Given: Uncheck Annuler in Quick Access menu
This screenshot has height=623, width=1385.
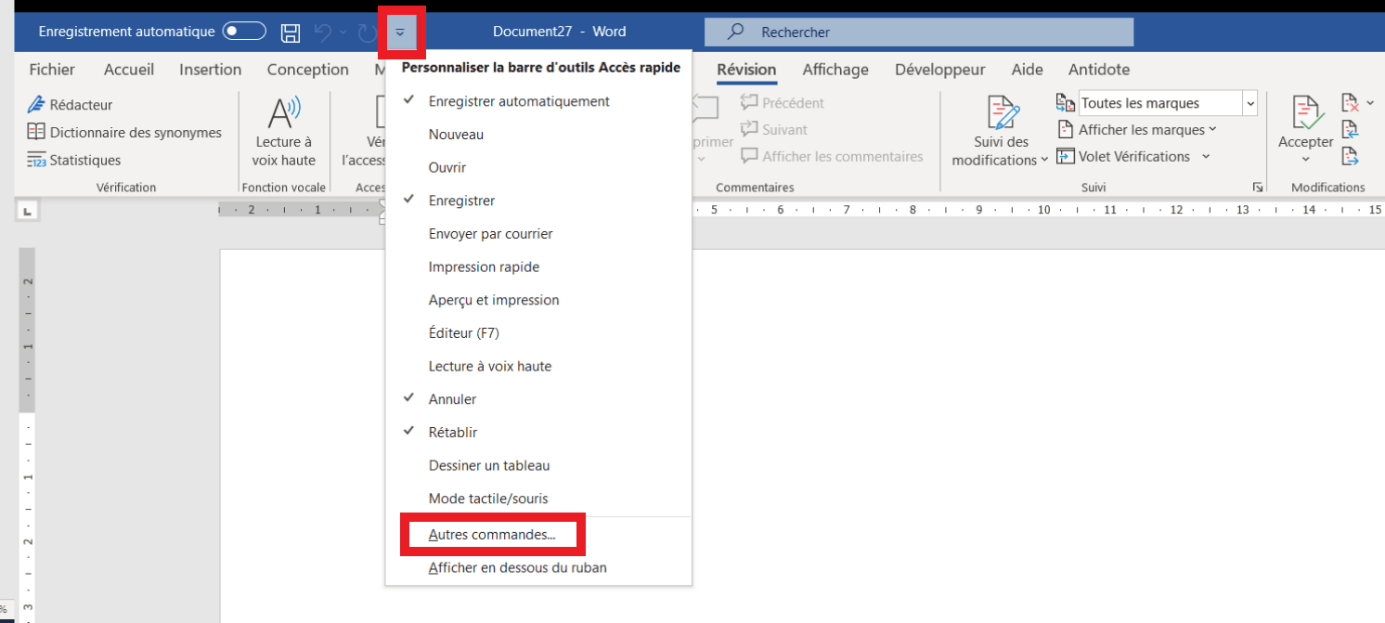Looking at the screenshot, I should pos(539,399).
